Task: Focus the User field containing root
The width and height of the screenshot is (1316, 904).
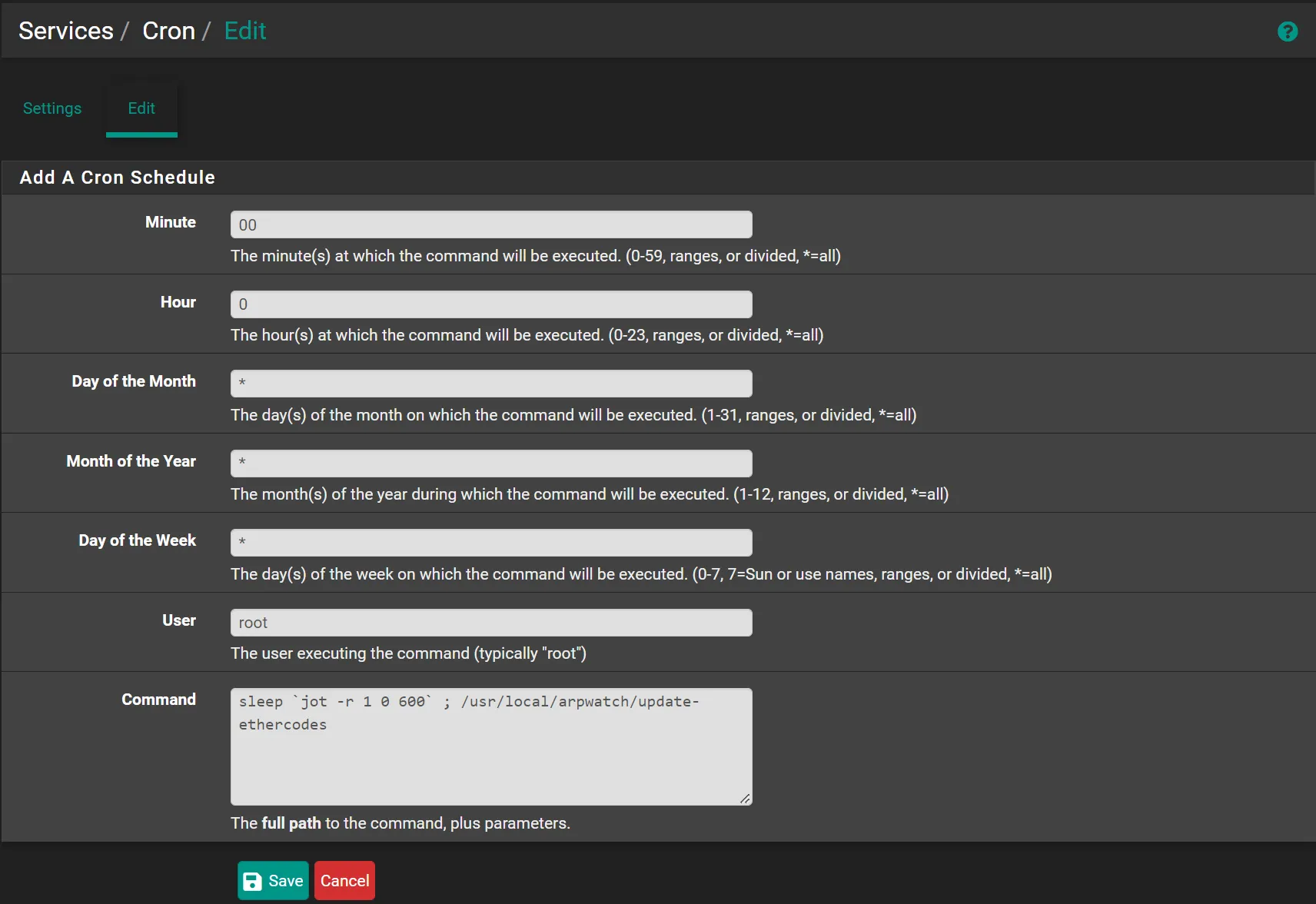Action: click(x=490, y=623)
